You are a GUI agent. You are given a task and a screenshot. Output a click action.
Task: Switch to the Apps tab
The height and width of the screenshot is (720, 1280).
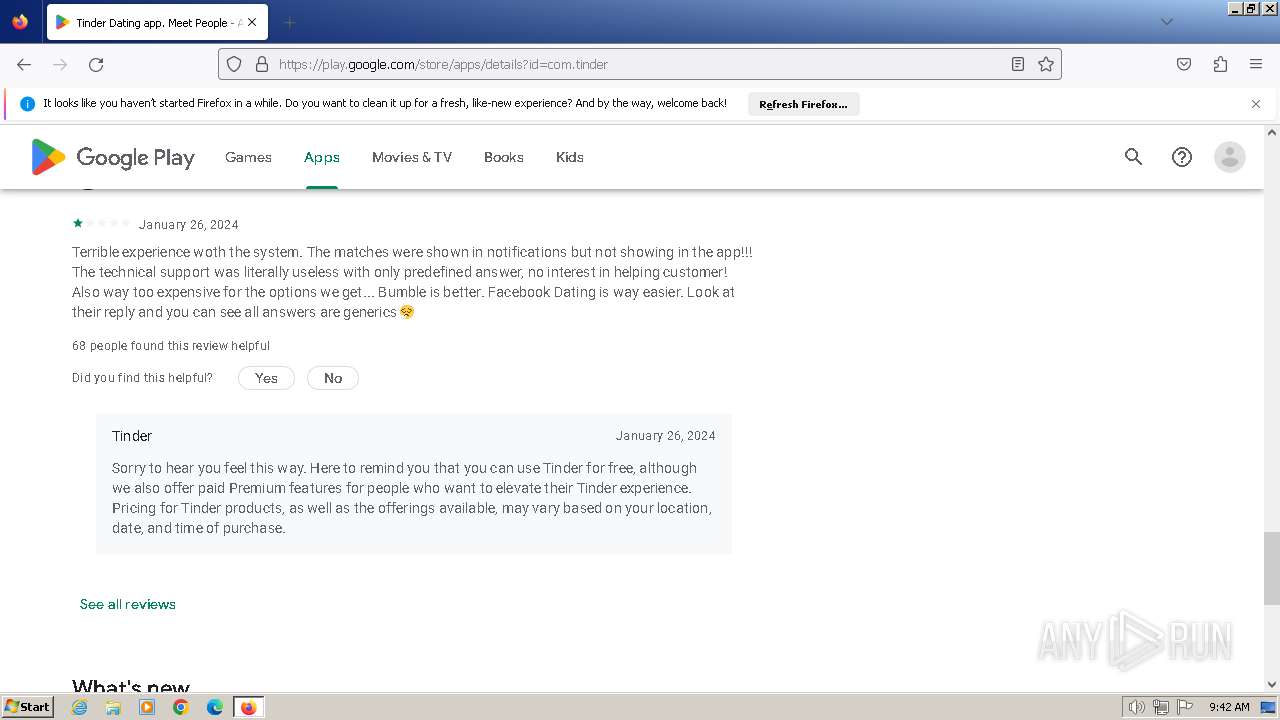322,157
